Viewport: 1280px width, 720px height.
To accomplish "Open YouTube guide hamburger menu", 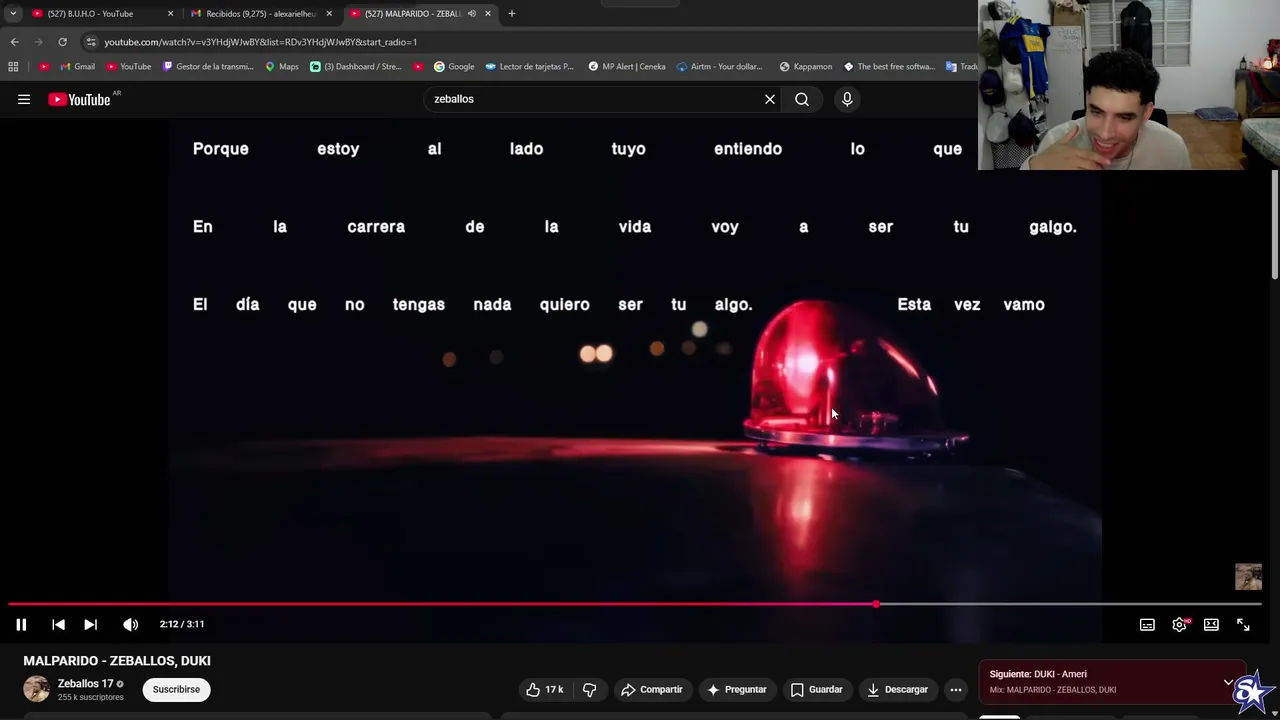I will pyautogui.click(x=24, y=99).
